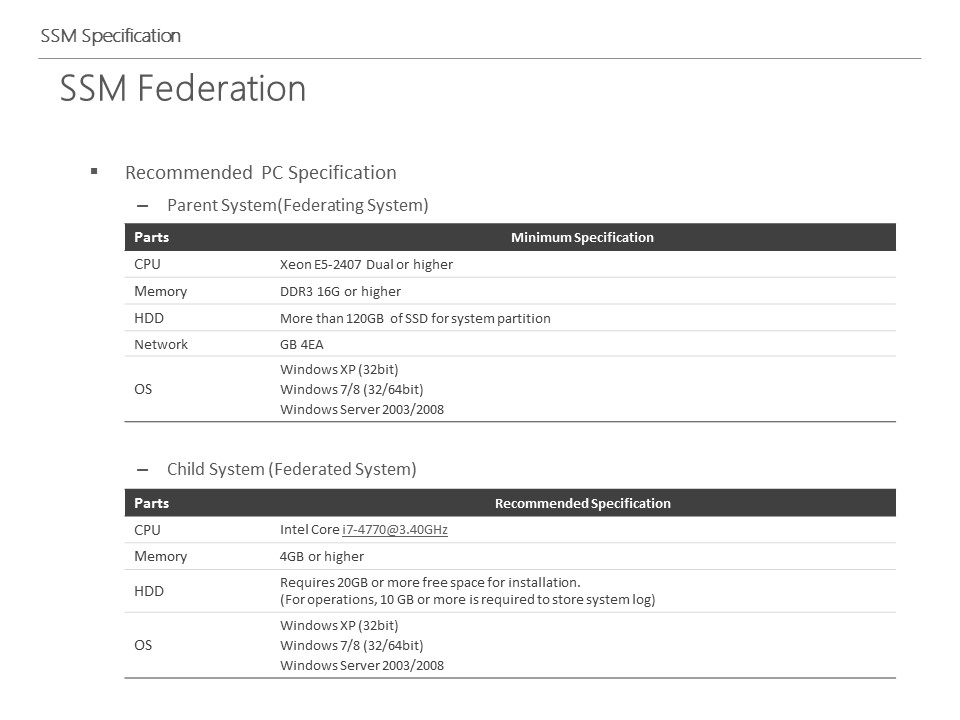The width and height of the screenshot is (960, 720).
Task: Click the i7-4770@3.40GHz hyperlink
Action: click(394, 530)
